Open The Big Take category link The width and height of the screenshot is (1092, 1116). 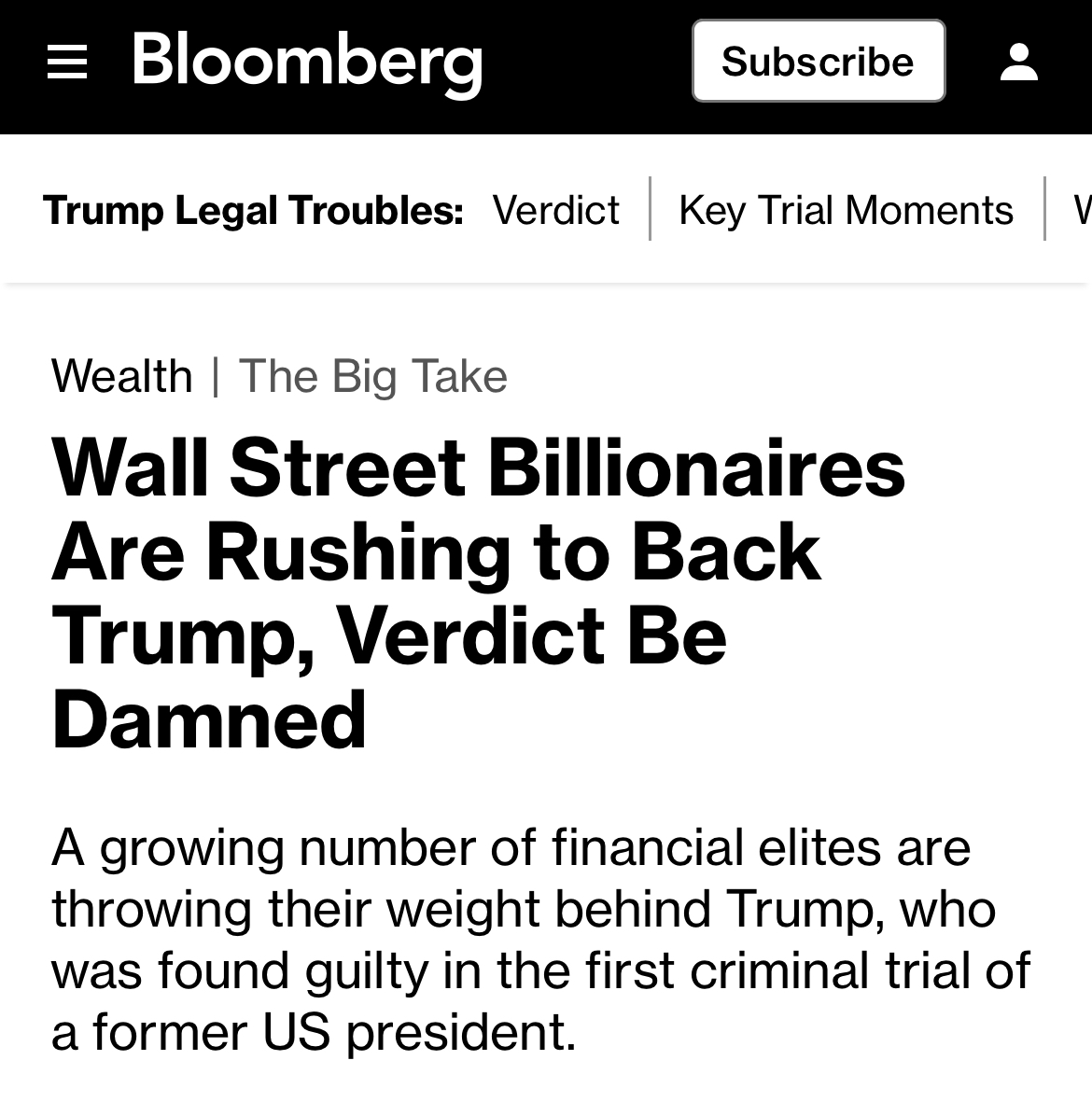click(373, 376)
